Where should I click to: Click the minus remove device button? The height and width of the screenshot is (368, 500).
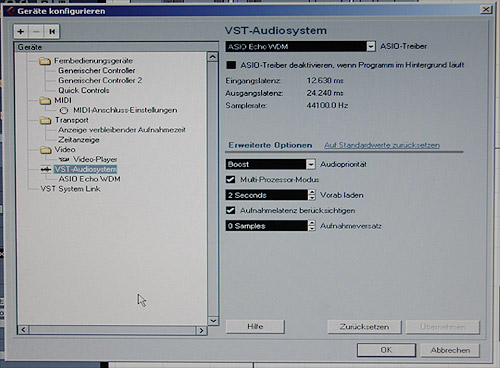[36, 32]
